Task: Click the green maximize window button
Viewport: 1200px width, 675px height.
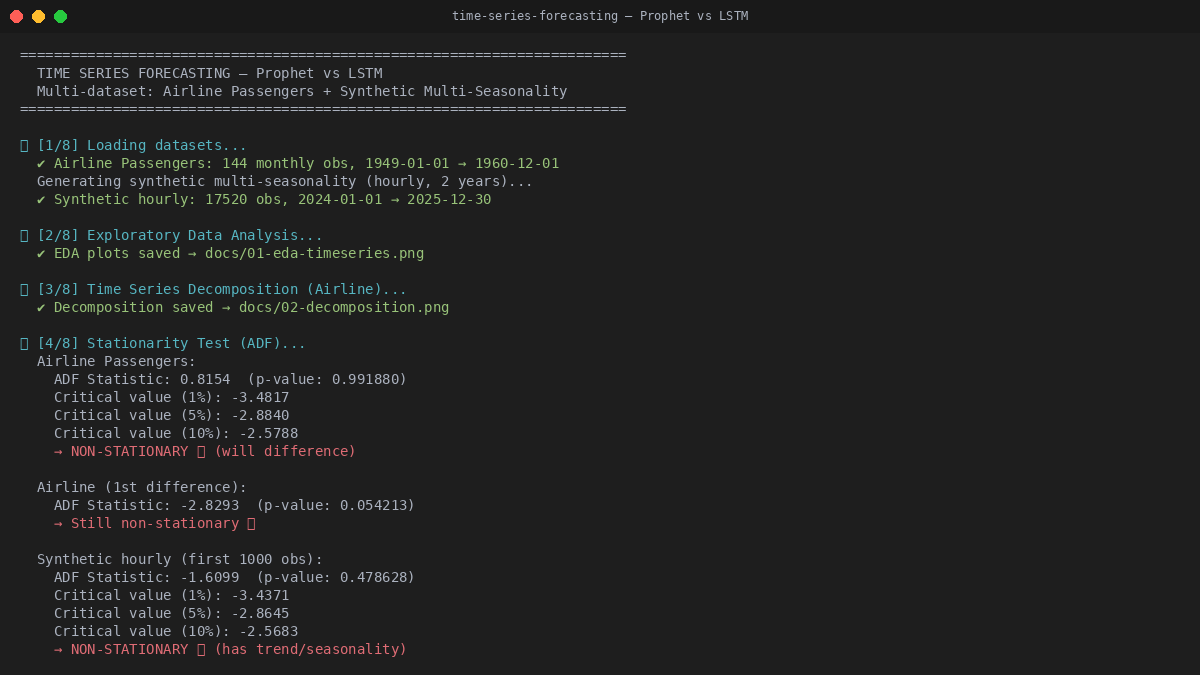Action: point(61,16)
